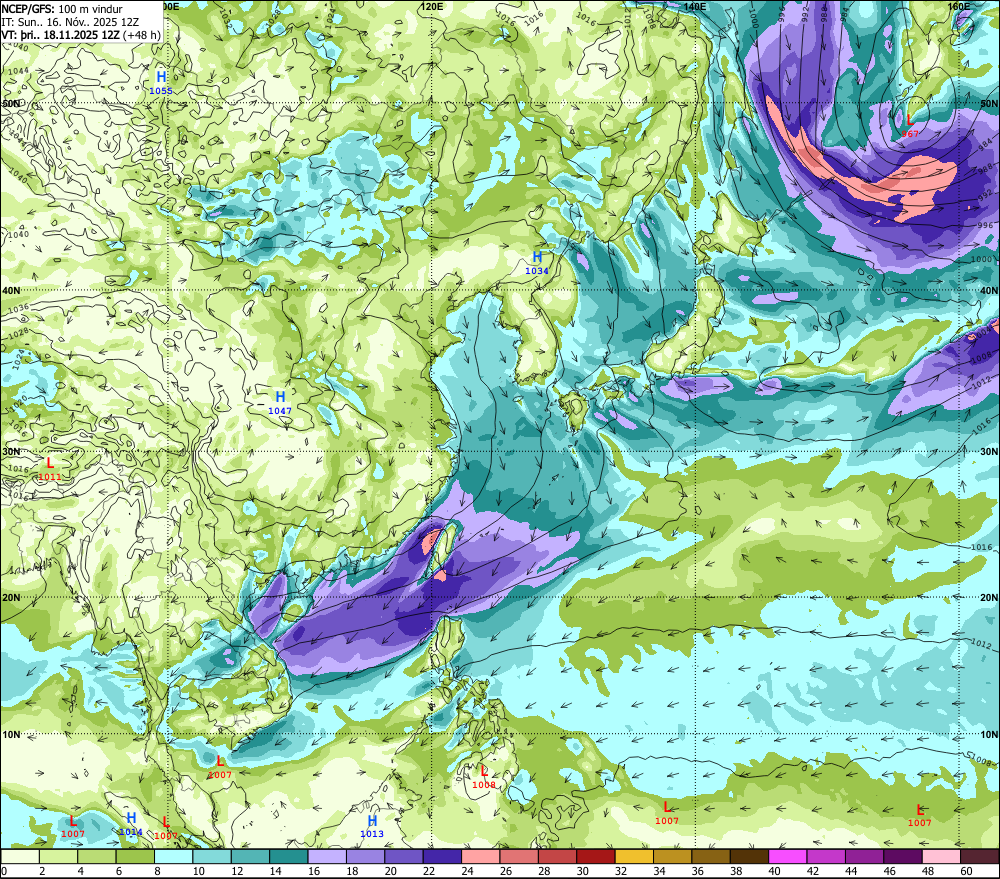Image resolution: width=1000 pixels, height=879 pixels.
Task: Click the VT 18.11.2025 12Z (+48 h) line
Action: point(81,34)
